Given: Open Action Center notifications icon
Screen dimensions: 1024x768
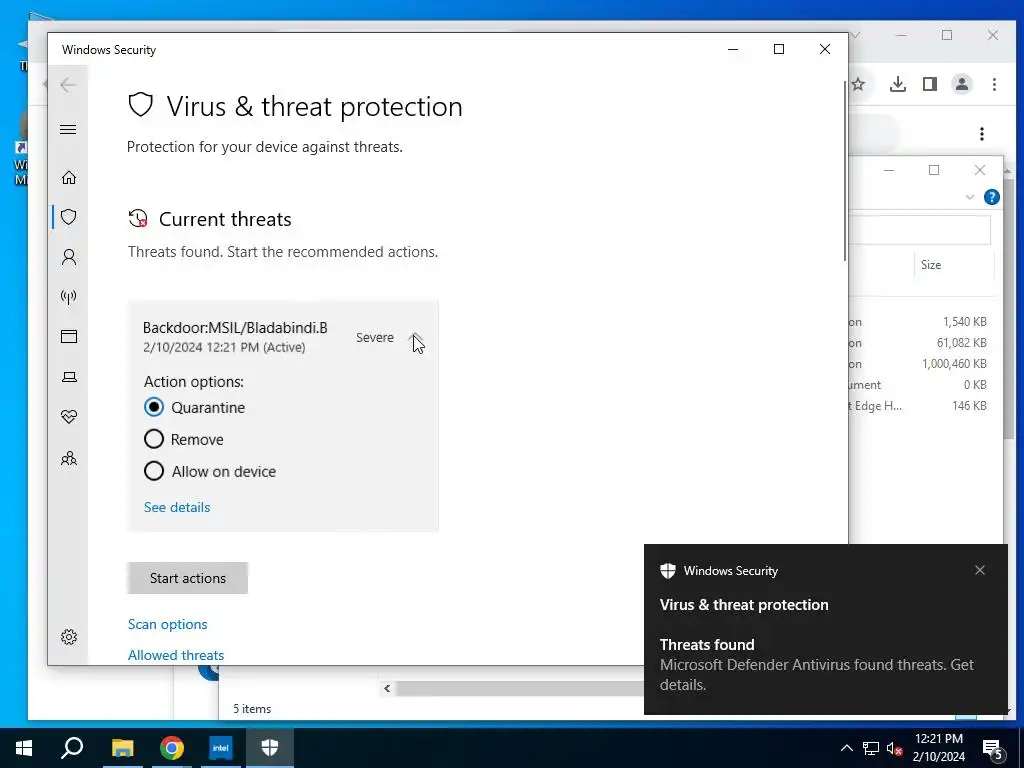Looking at the screenshot, I should point(993,749).
